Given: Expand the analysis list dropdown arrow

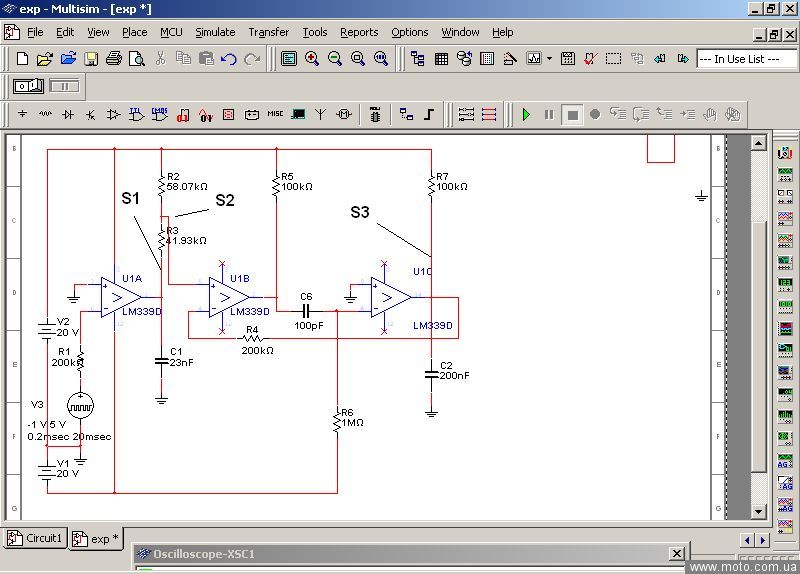Looking at the screenshot, I should click(x=549, y=59).
